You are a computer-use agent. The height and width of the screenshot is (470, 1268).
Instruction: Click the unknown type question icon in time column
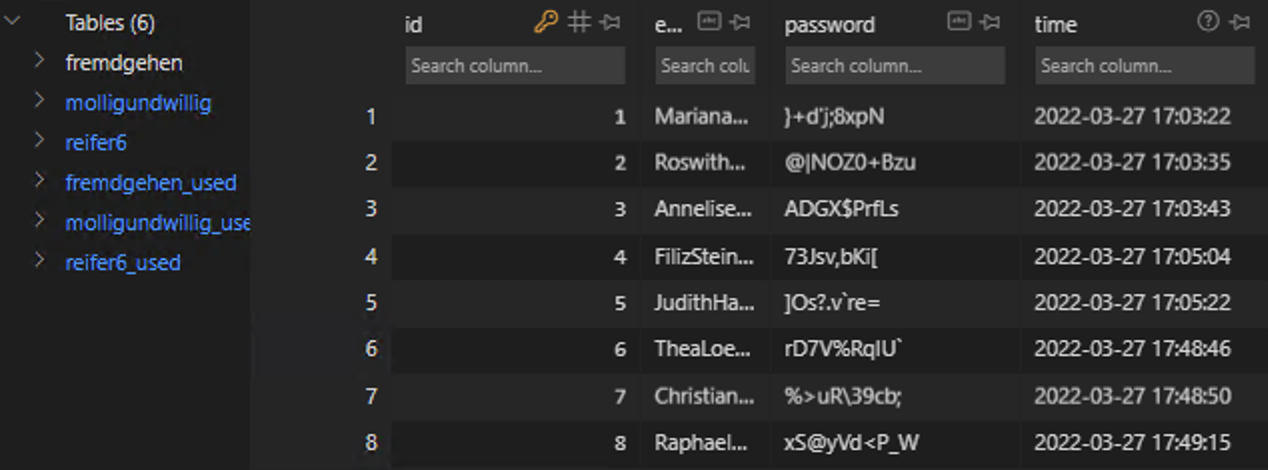(1208, 22)
